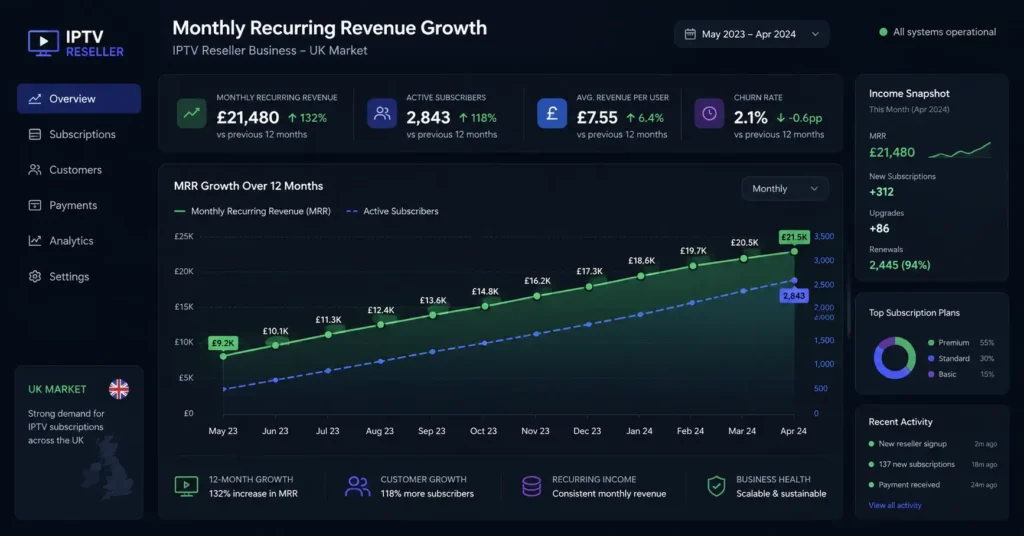The width and height of the screenshot is (1024, 536).
Task: Click the All systems operational status text
Action: point(944,32)
